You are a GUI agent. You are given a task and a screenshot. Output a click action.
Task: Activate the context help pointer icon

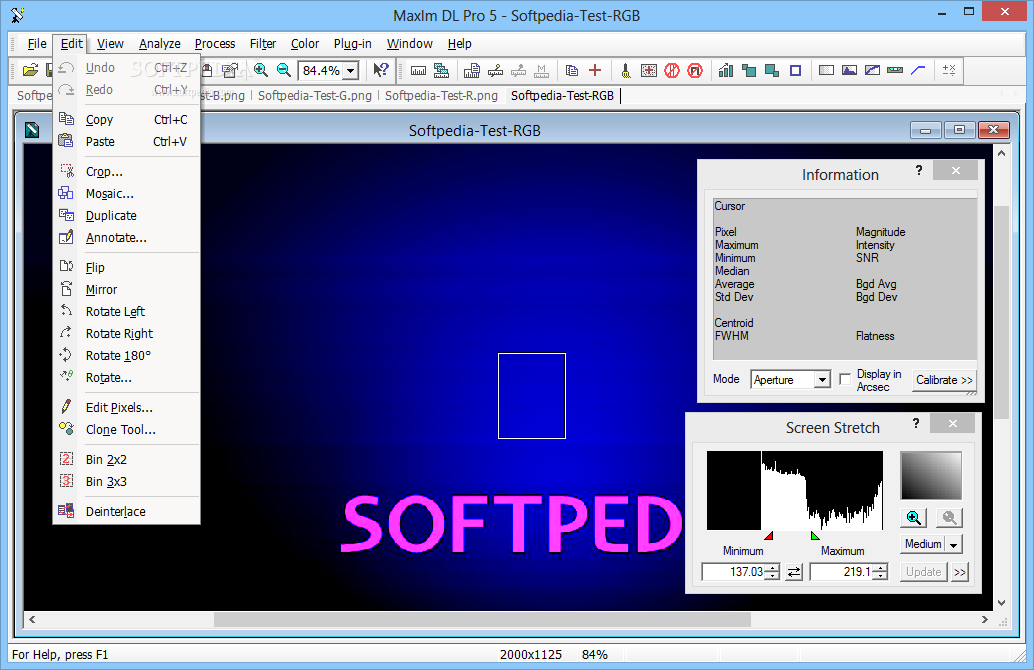pos(380,70)
